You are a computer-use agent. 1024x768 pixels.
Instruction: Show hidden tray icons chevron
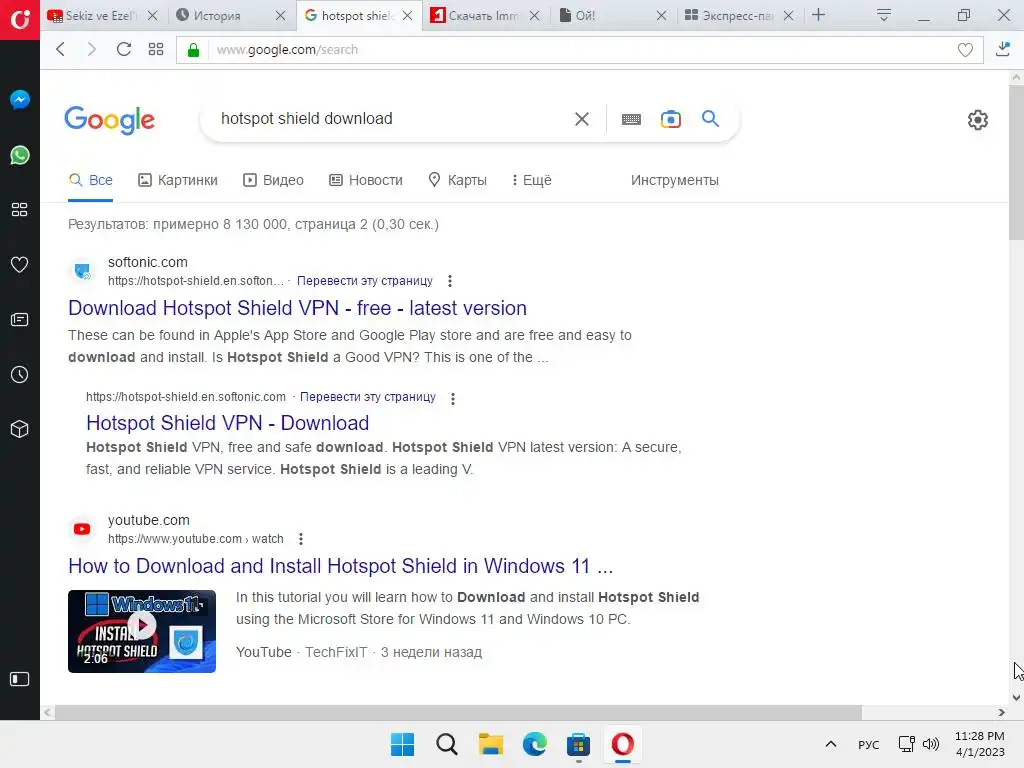pos(831,744)
